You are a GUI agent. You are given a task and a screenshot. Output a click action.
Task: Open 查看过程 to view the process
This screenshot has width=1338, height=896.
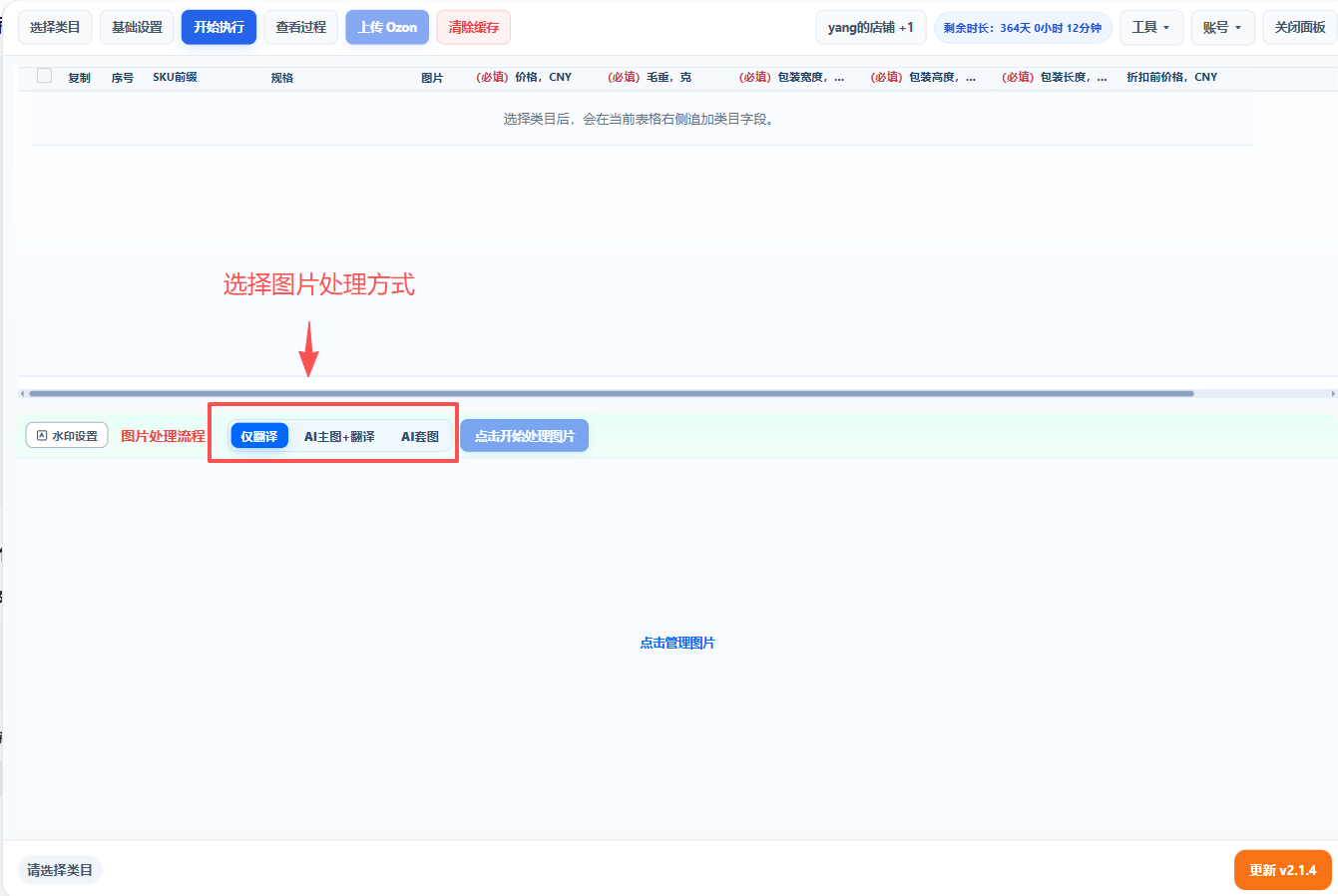(300, 27)
